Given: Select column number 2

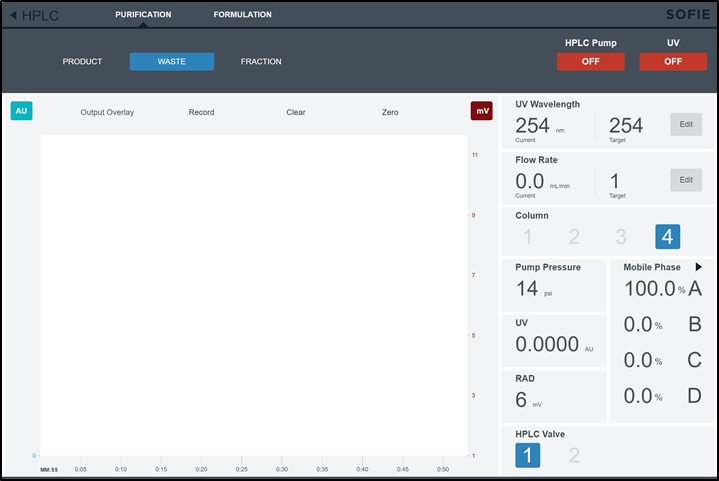Looking at the screenshot, I should [x=574, y=237].
